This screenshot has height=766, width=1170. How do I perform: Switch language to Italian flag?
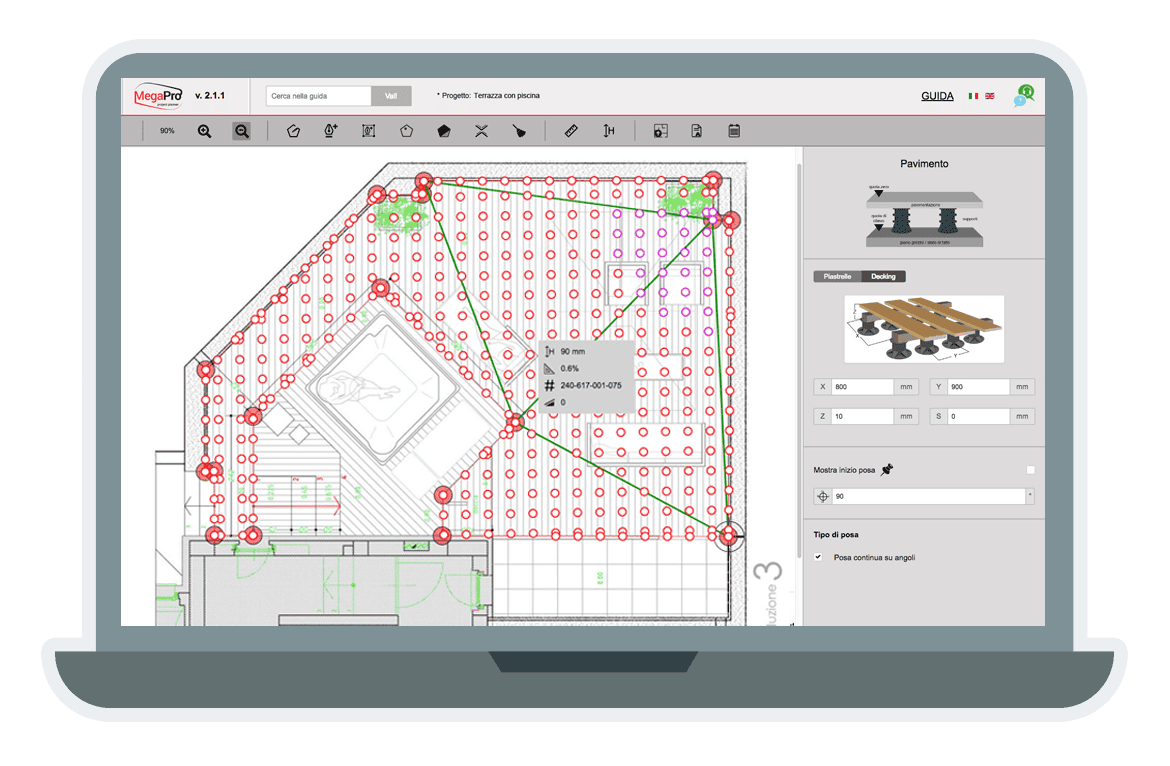[x=973, y=96]
